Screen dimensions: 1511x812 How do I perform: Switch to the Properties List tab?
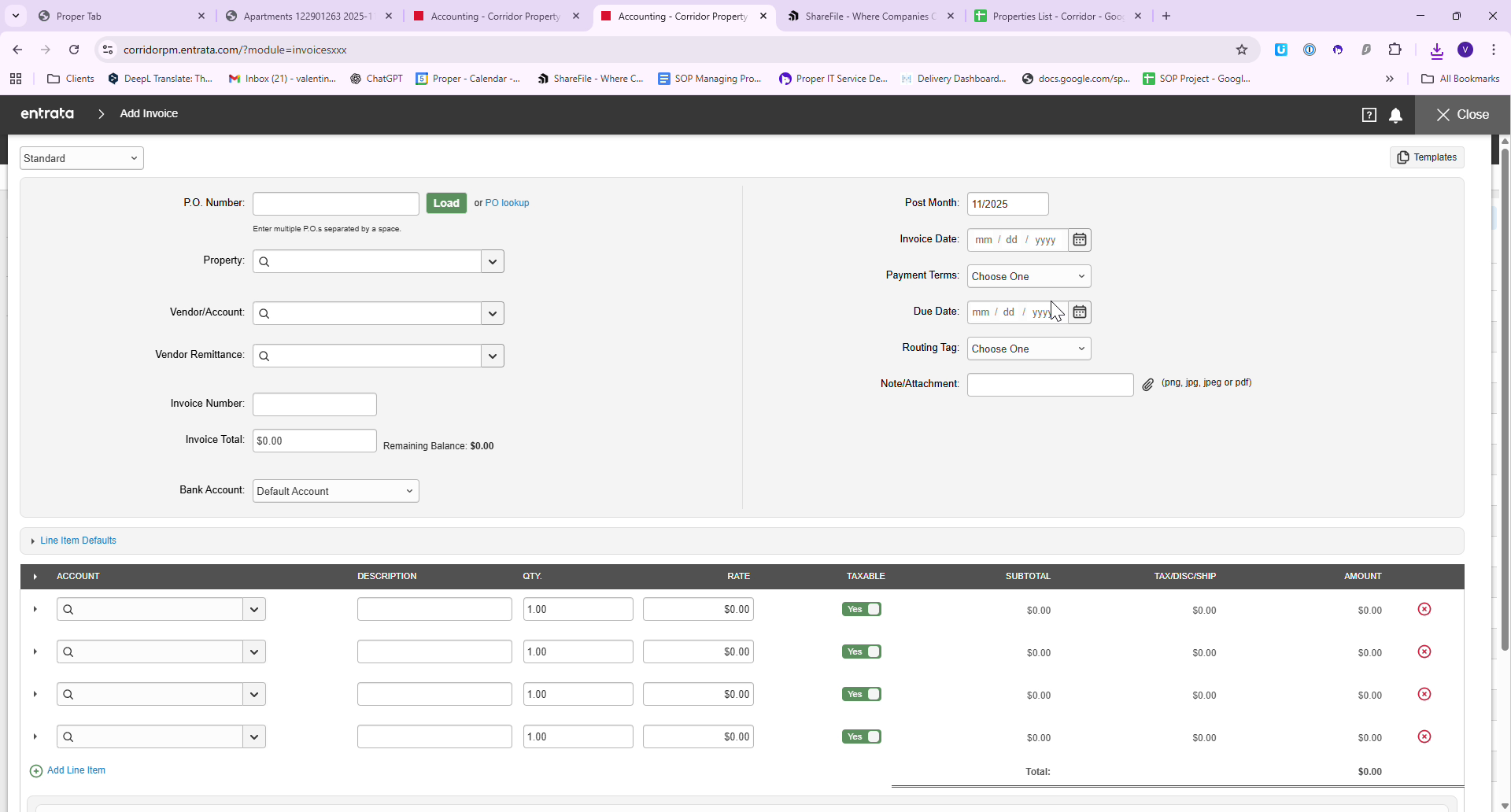pos(1058,16)
